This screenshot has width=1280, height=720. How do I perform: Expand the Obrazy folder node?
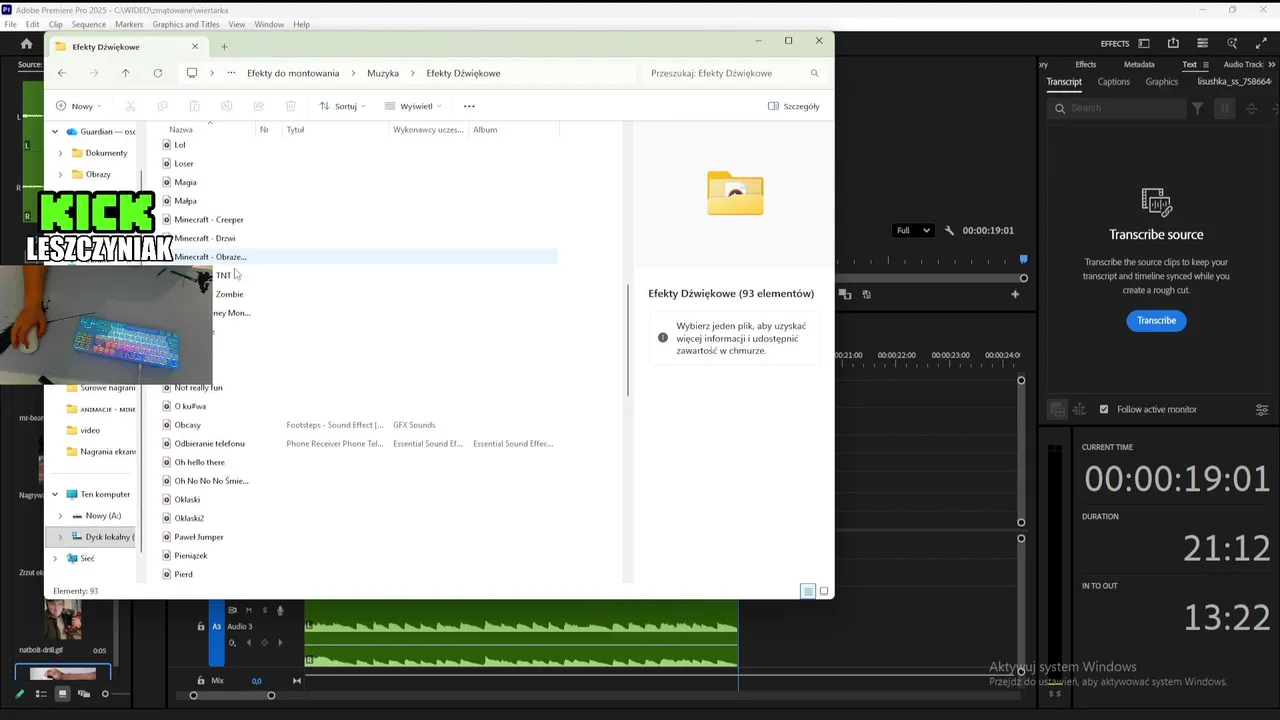(60, 174)
